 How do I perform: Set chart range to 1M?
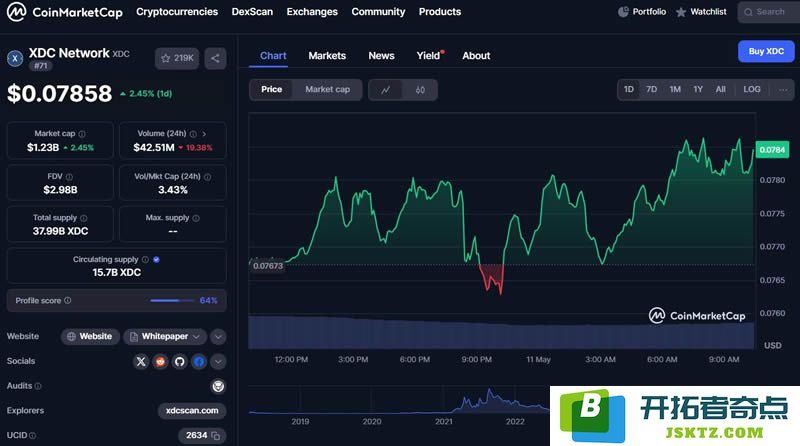coord(675,89)
